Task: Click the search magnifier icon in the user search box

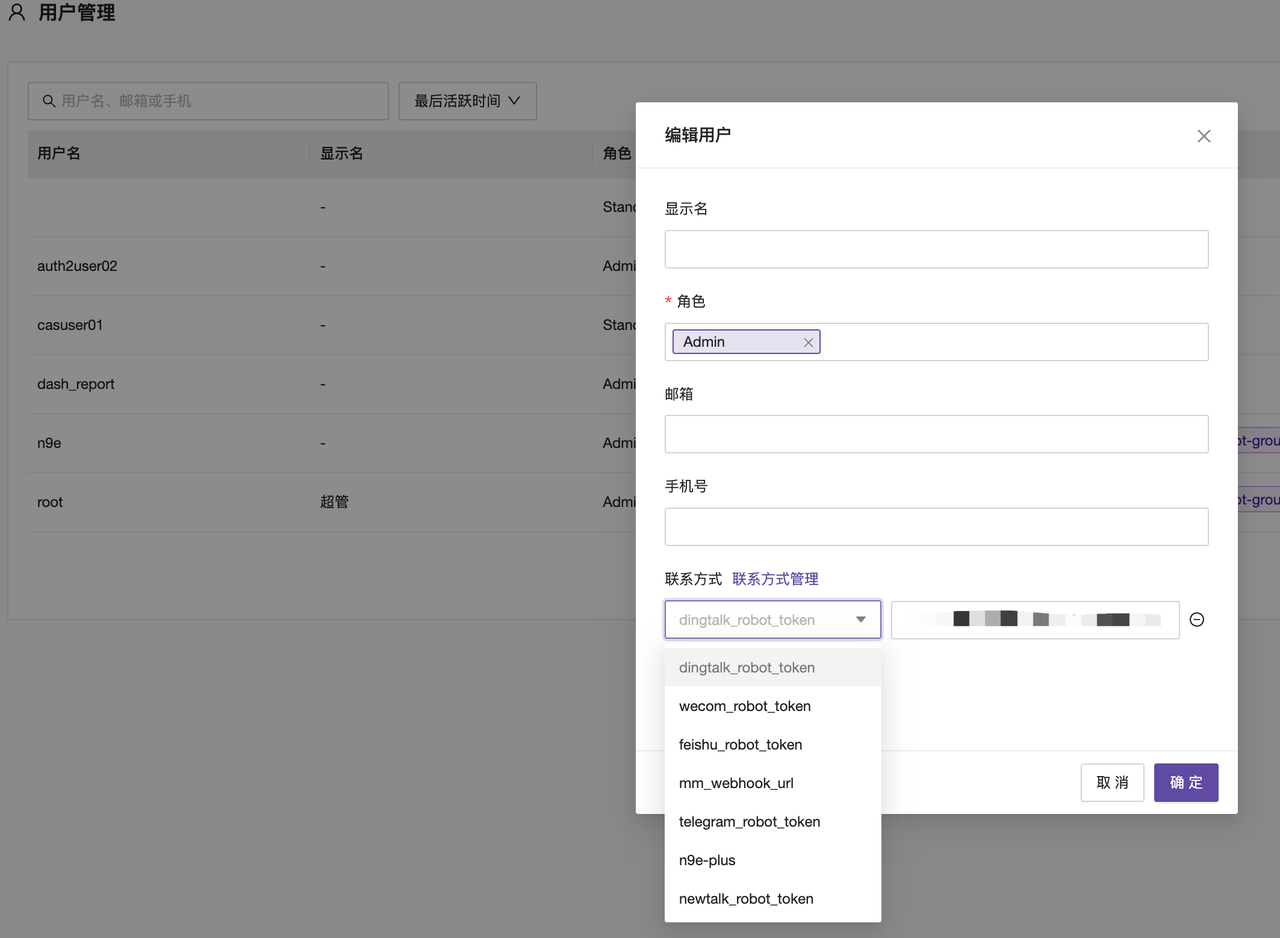Action: 49,101
